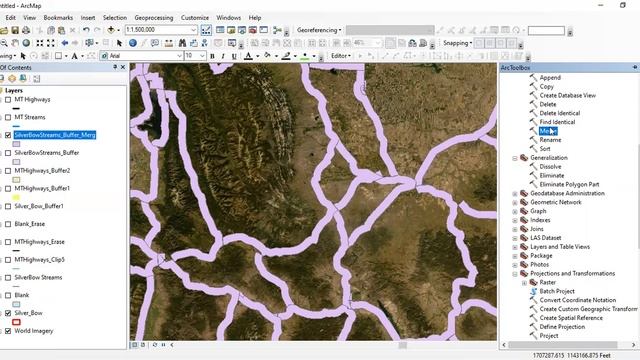Click the red Silver_Bow outline symbol

tap(16, 322)
